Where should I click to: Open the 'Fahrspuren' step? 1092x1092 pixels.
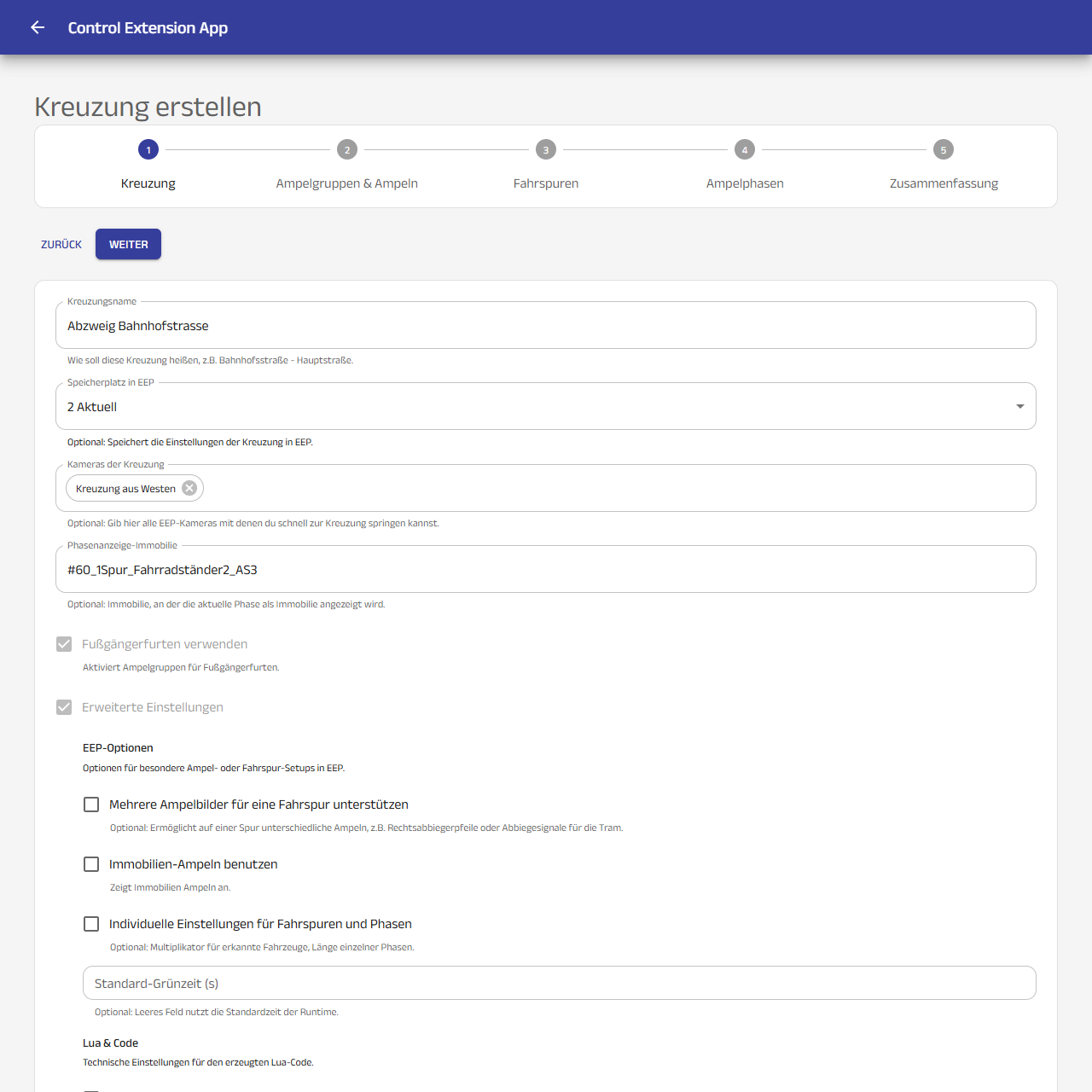[x=546, y=183]
